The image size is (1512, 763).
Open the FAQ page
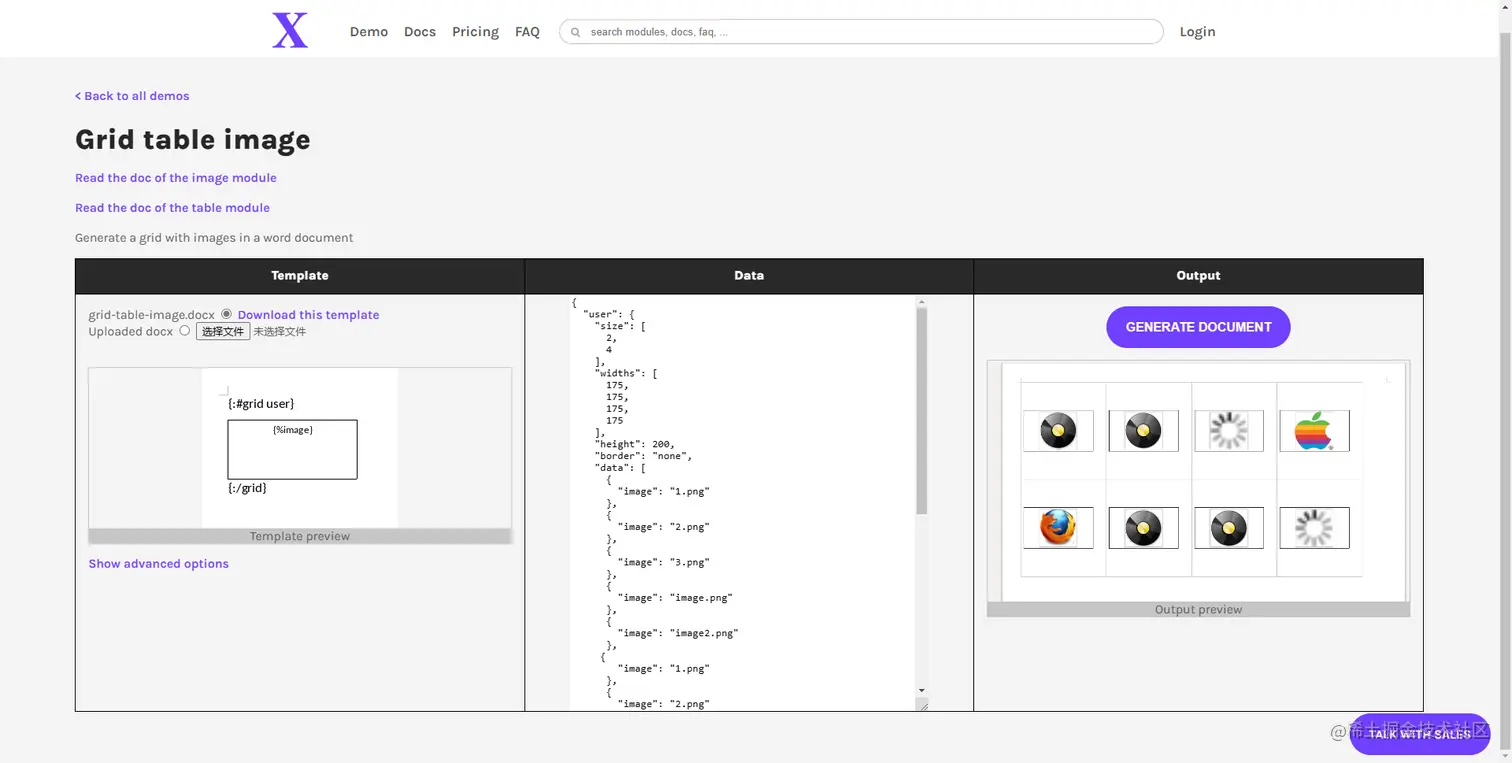pos(527,32)
